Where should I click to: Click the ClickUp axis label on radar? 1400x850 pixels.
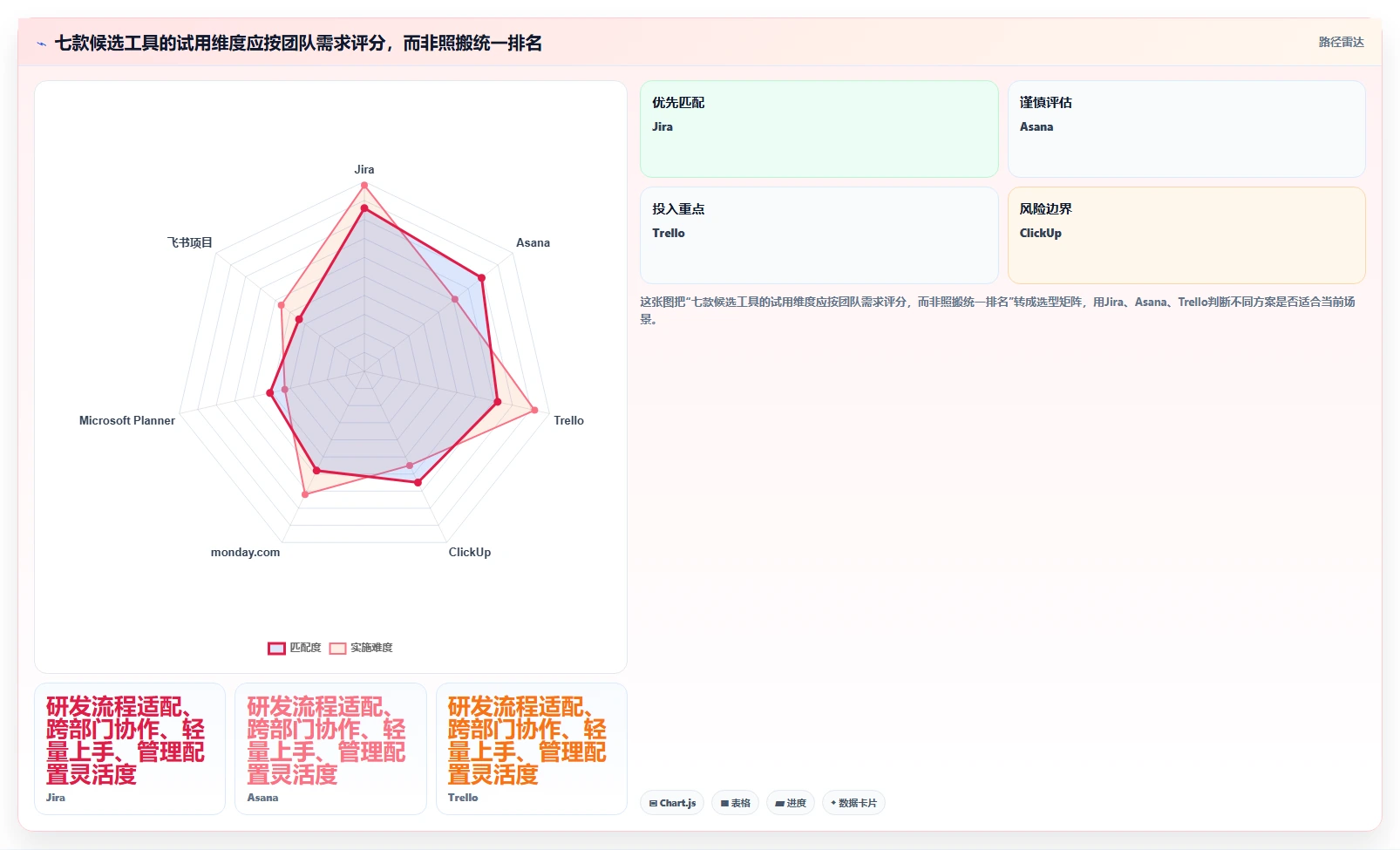click(x=470, y=552)
